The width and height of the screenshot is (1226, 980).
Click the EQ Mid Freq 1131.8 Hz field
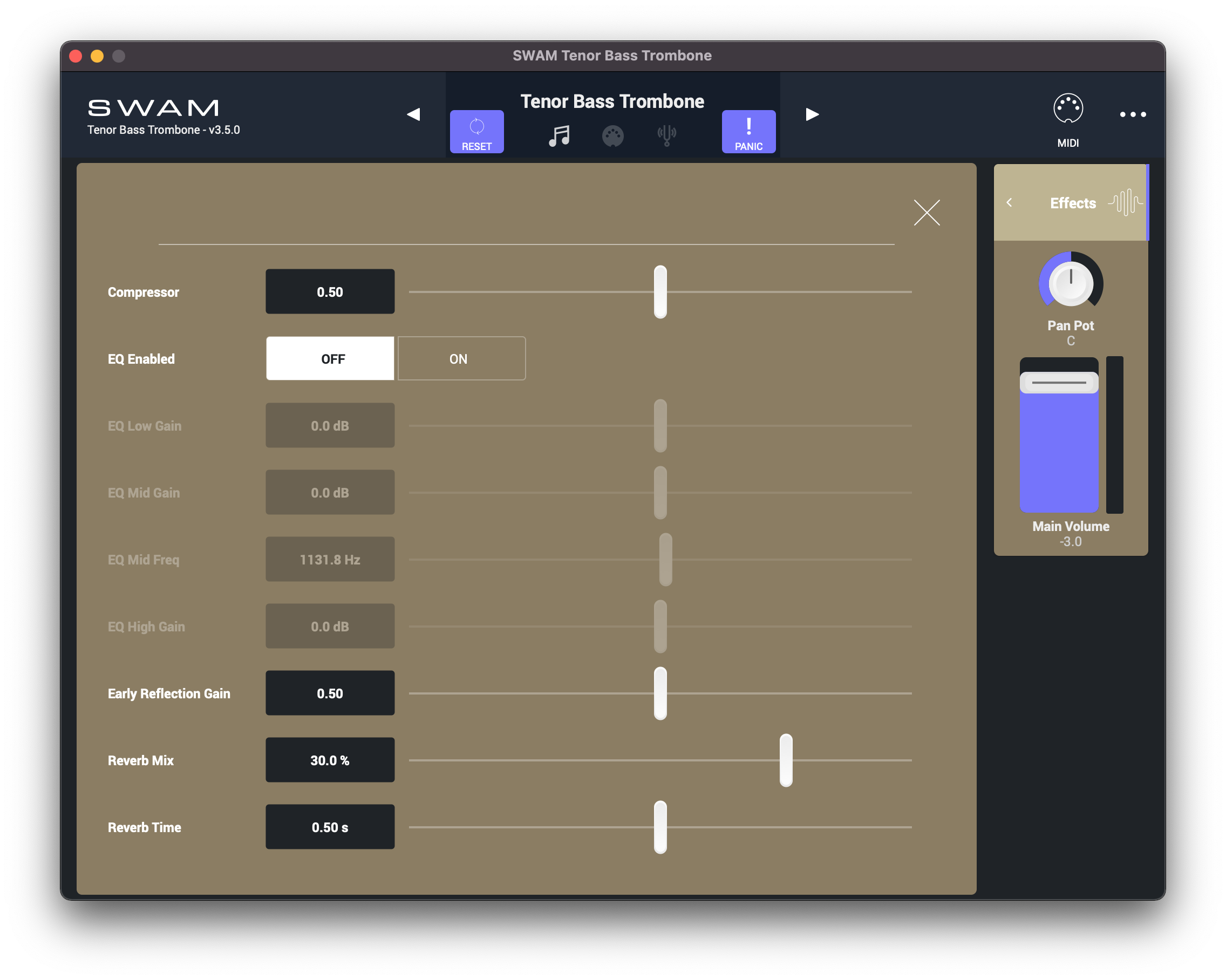click(330, 560)
